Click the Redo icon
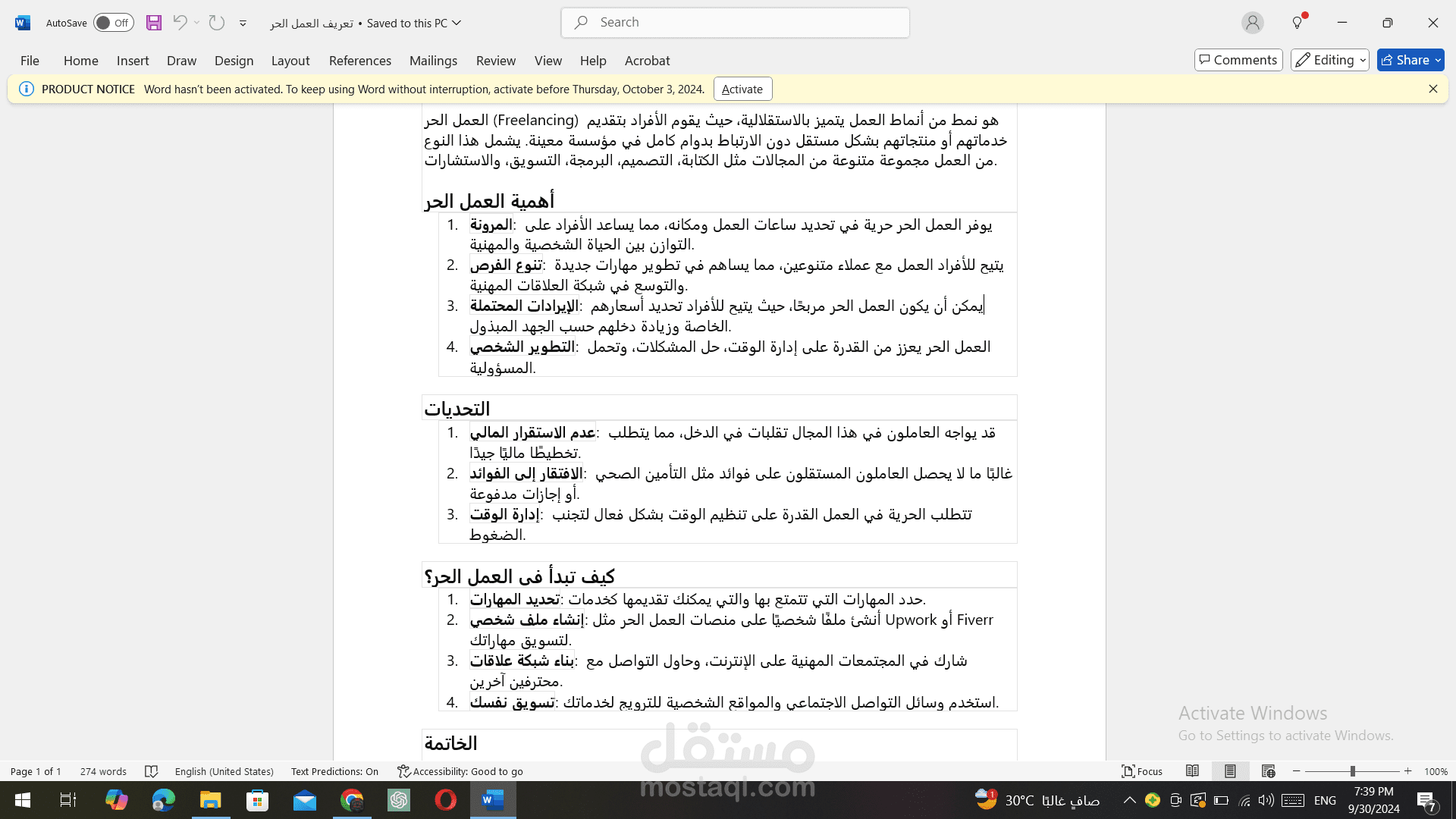1456x819 pixels. coord(216,22)
